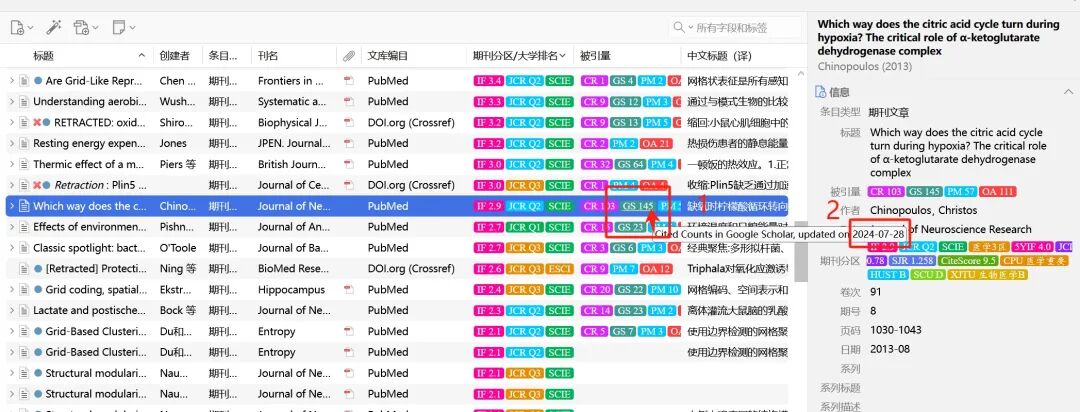Open the New Note toolbar menu
This screenshot has height=412, width=1080.
pos(123,28)
